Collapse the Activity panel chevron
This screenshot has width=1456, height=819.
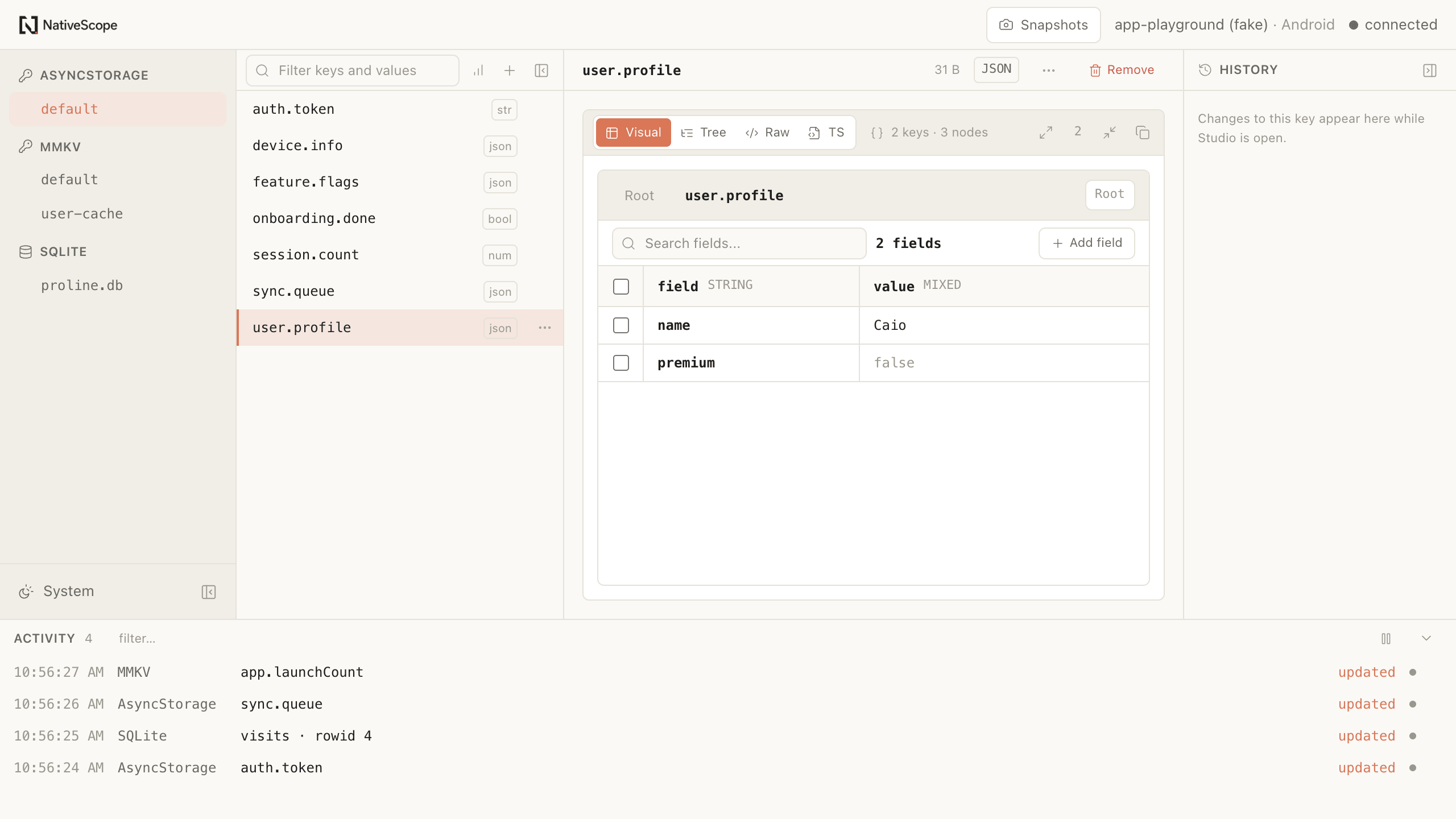point(1426,638)
